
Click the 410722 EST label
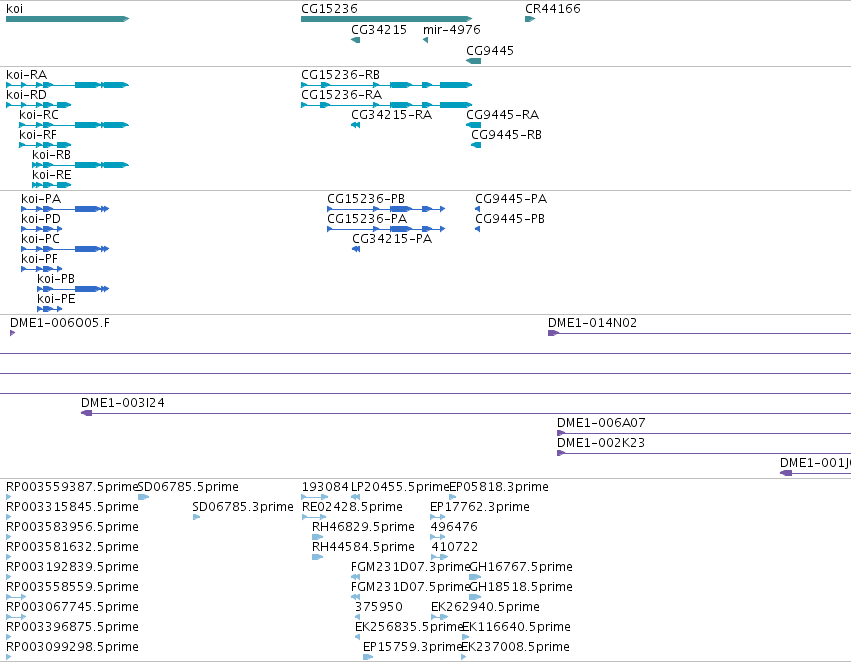click(455, 548)
